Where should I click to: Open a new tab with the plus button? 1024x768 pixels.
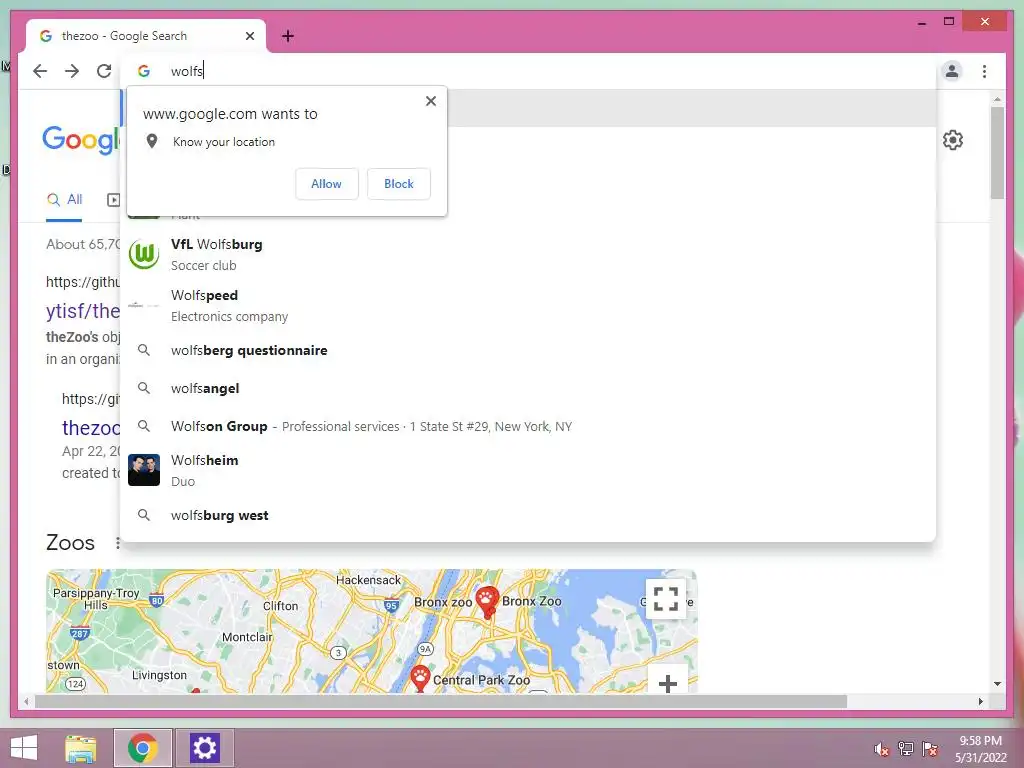pos(288,36)
